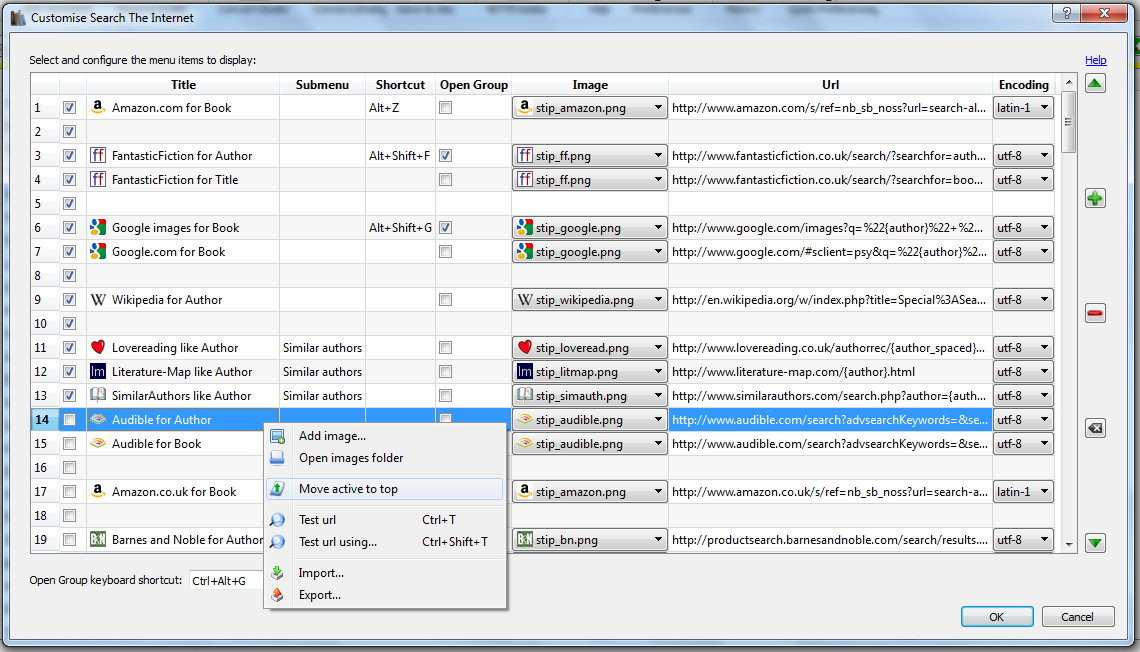Click the Audible for Book icon

97,443
